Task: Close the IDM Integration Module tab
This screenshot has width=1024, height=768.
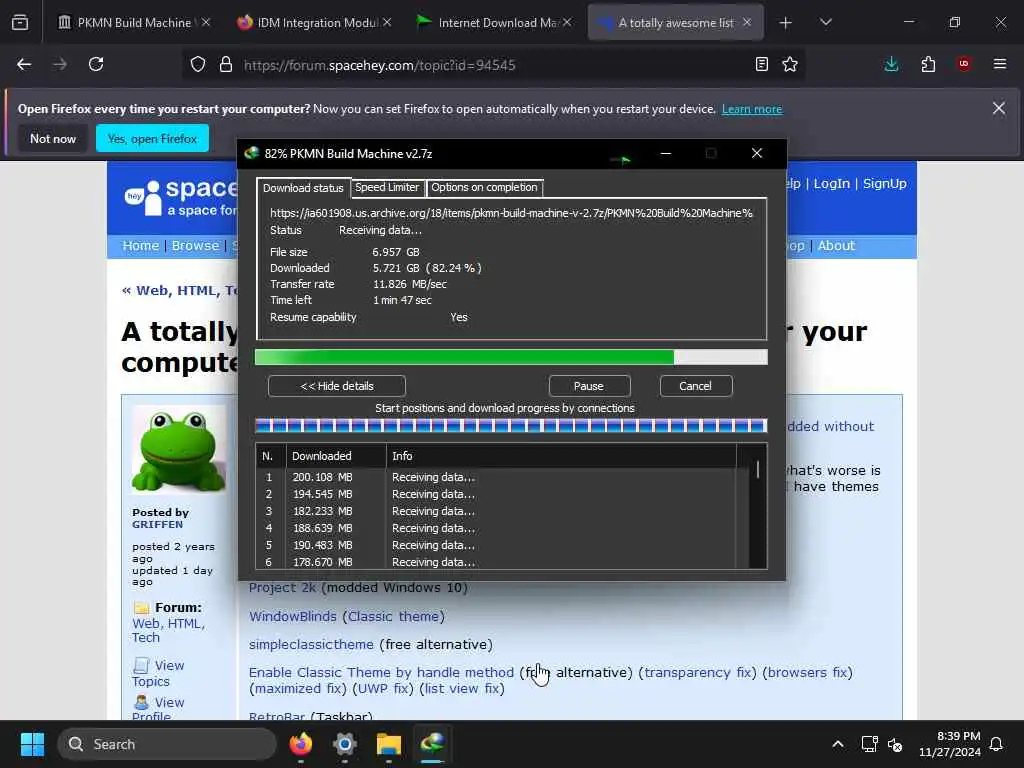Action: [387, 22]
